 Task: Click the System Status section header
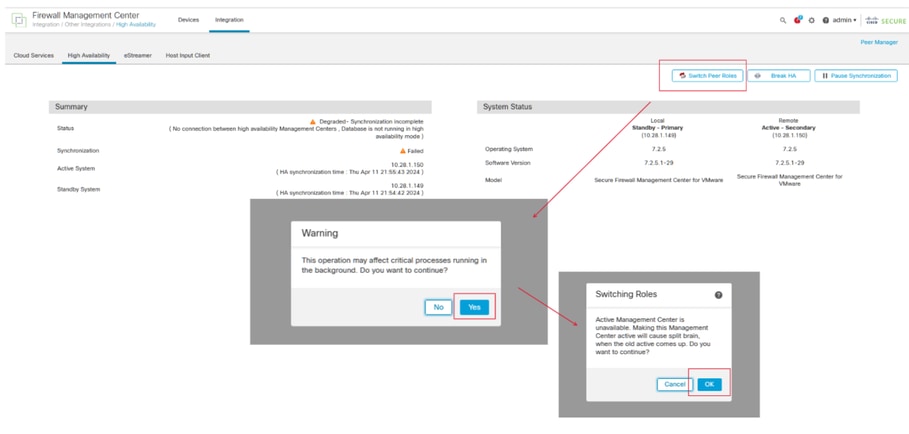point(668,107)
